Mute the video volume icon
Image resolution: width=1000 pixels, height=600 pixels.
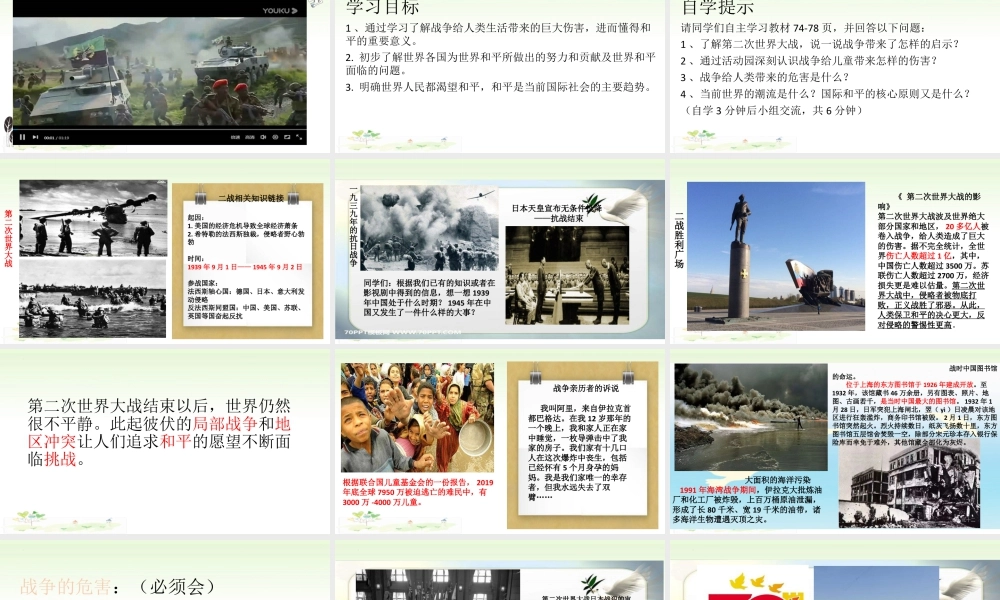click(x=263, y=137)
